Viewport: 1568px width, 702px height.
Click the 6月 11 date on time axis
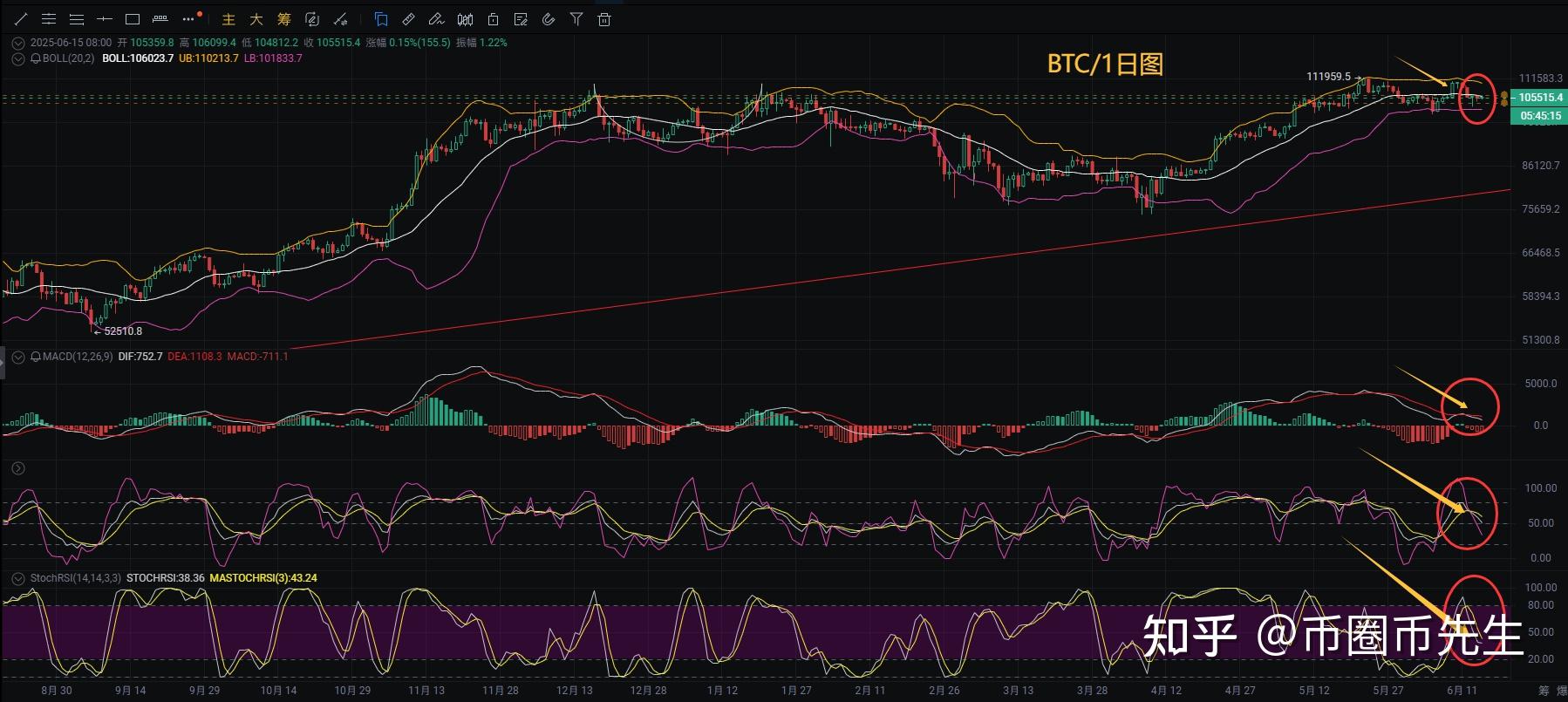(1462, 691)
